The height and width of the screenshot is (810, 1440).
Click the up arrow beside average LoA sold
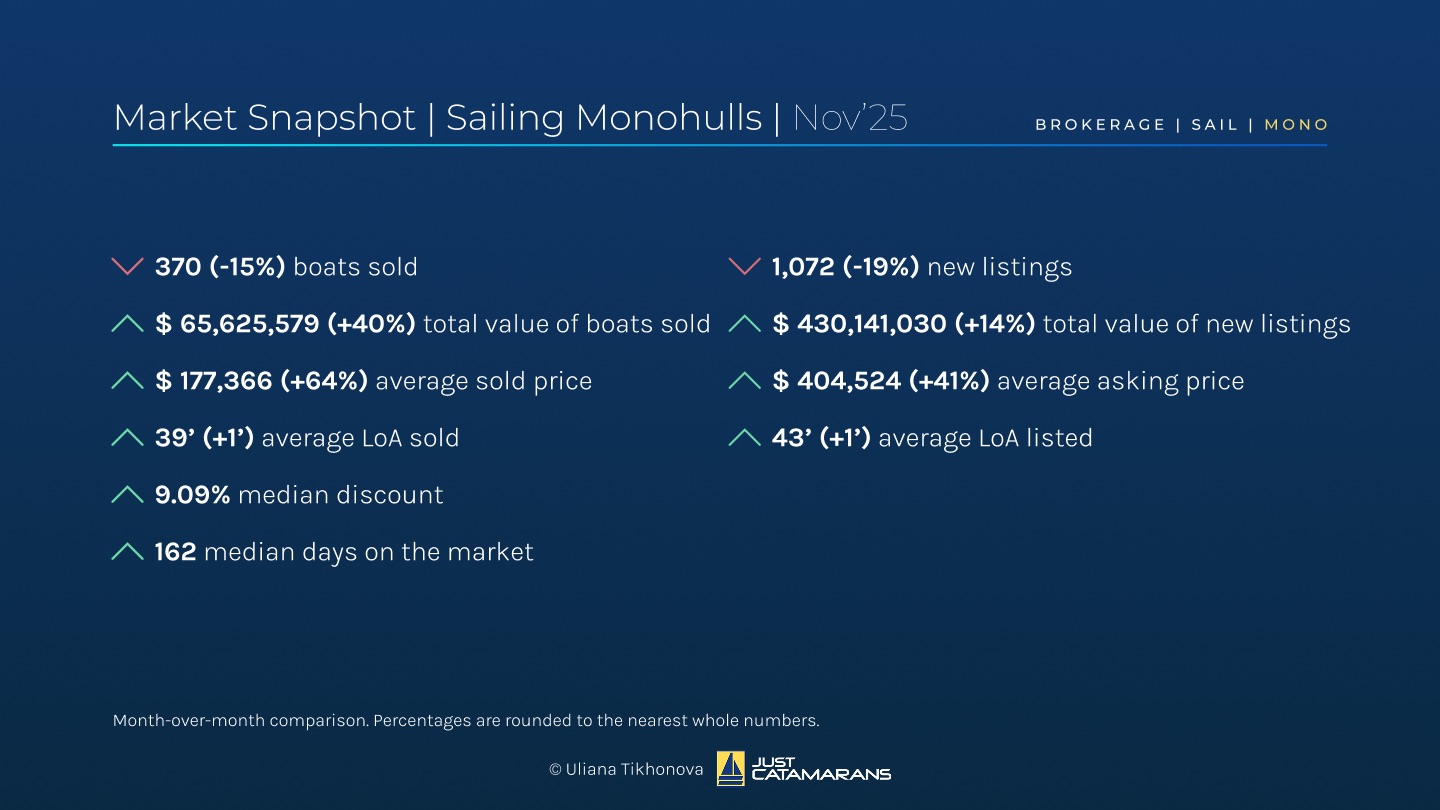[x=127, y=438]
